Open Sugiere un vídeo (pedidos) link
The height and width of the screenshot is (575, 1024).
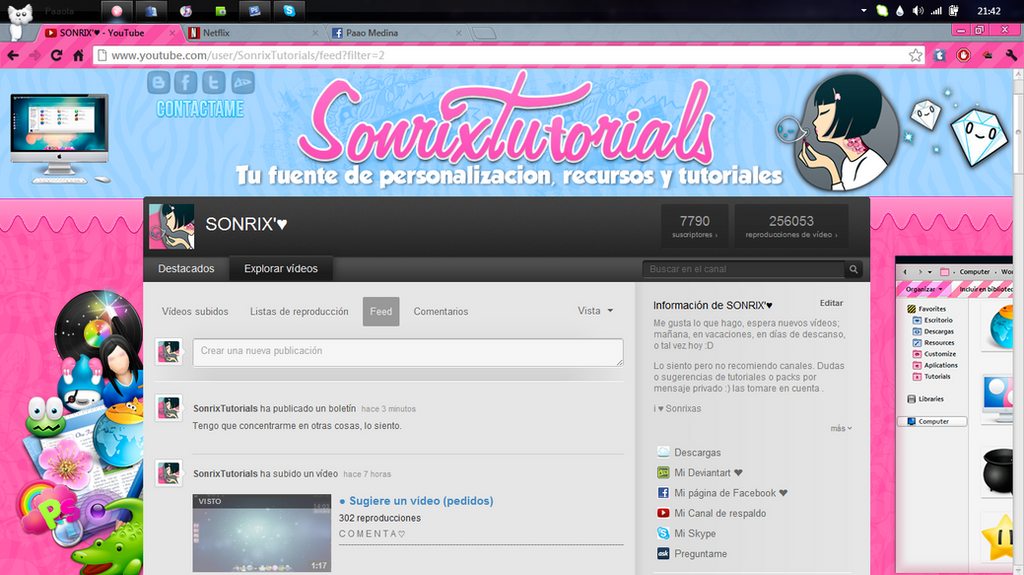[421, 501]
